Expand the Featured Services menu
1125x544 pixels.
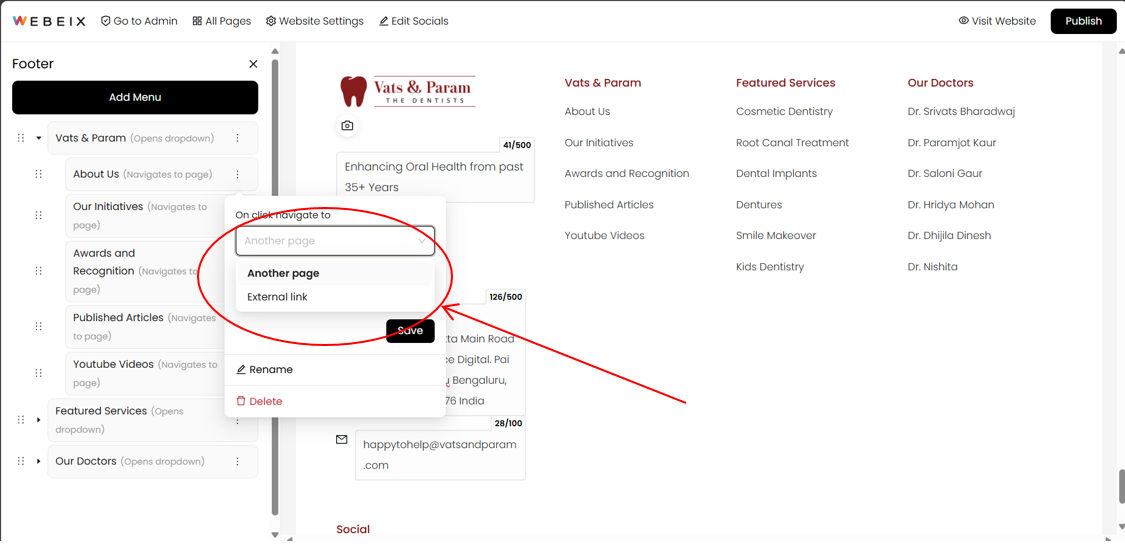point(39,419)
